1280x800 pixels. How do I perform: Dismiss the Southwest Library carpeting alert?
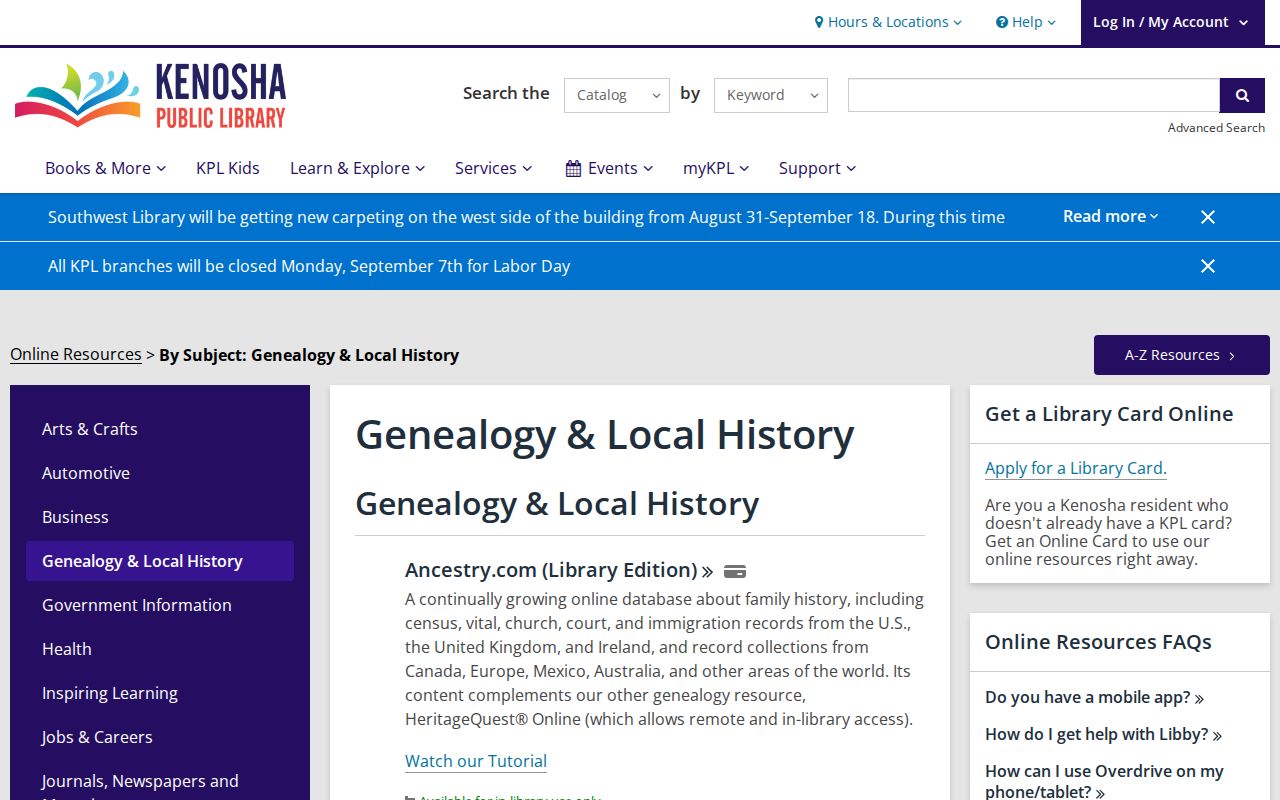point(1208,217)
